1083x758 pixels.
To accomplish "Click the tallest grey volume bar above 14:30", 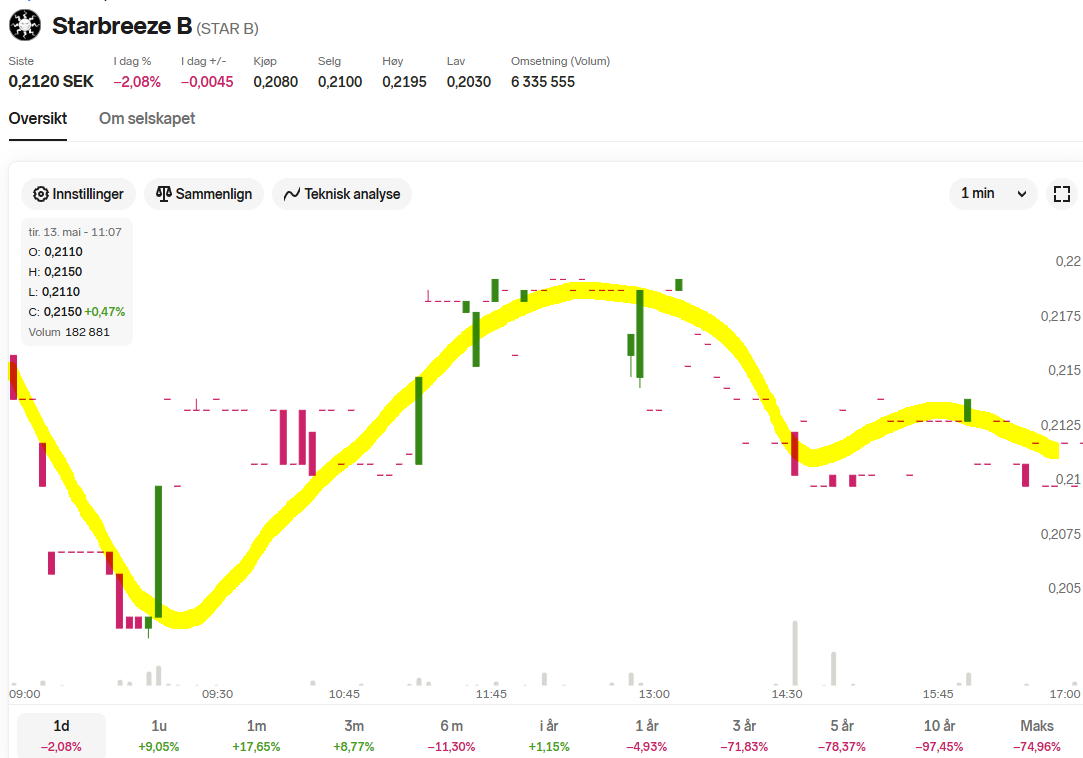I will 795,653.
